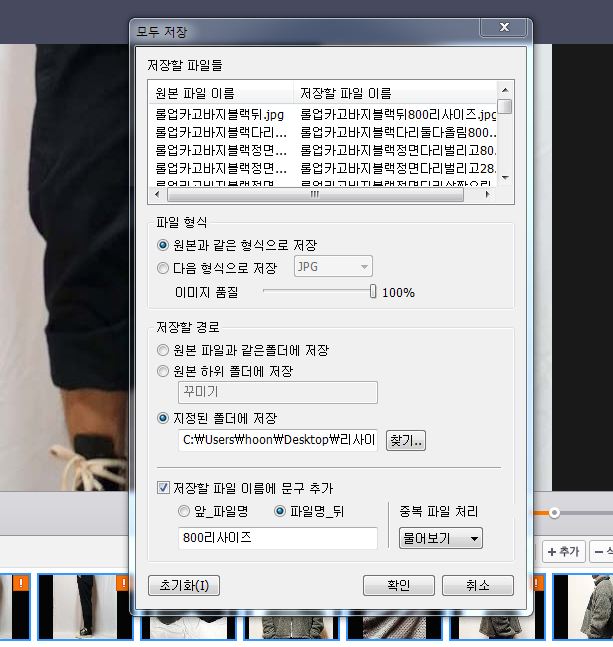Click '저장할 파일 이름' column header
Viewport: 613px width, 647px height.
pos(396,93)
